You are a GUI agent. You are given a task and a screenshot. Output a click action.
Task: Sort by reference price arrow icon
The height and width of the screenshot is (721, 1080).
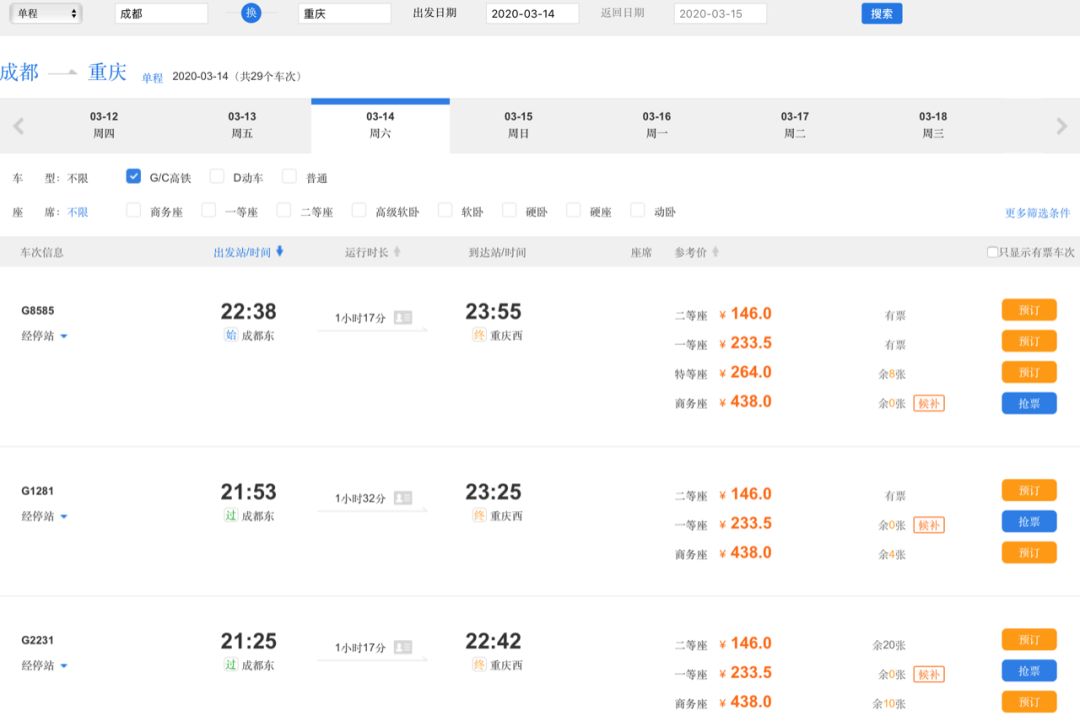(x=715, y=252)
